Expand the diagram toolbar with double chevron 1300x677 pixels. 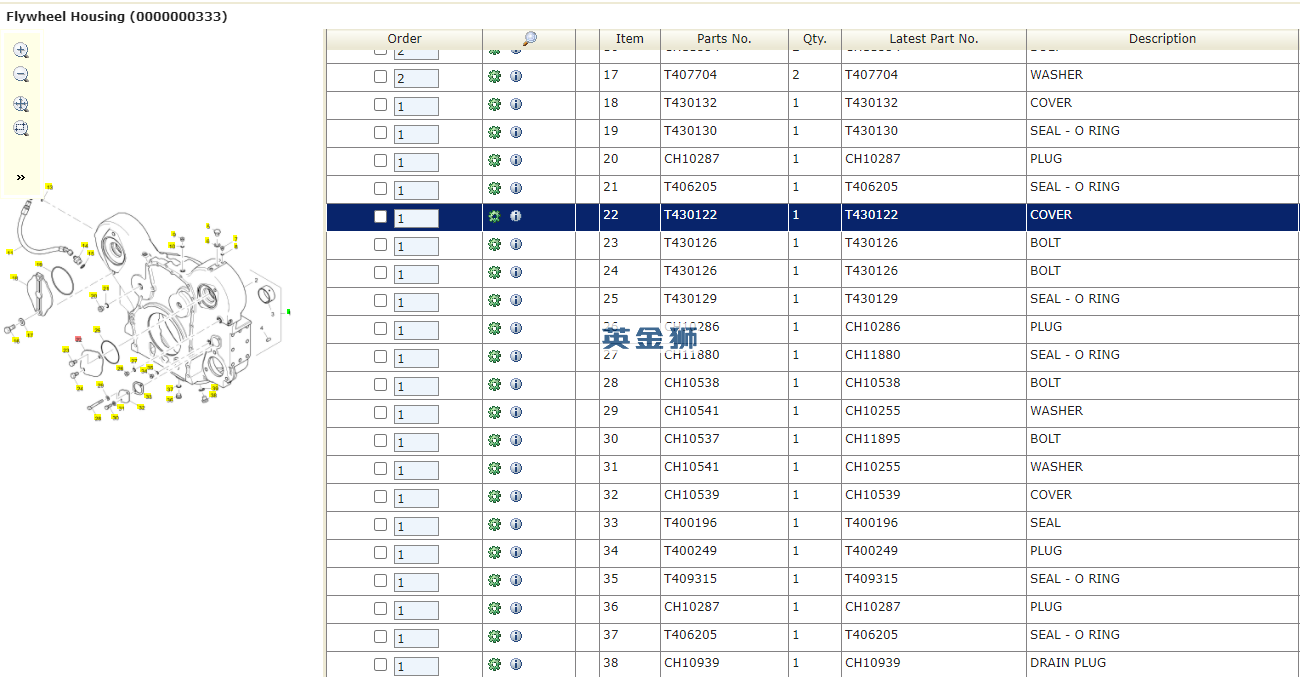[x=21, y=177]
